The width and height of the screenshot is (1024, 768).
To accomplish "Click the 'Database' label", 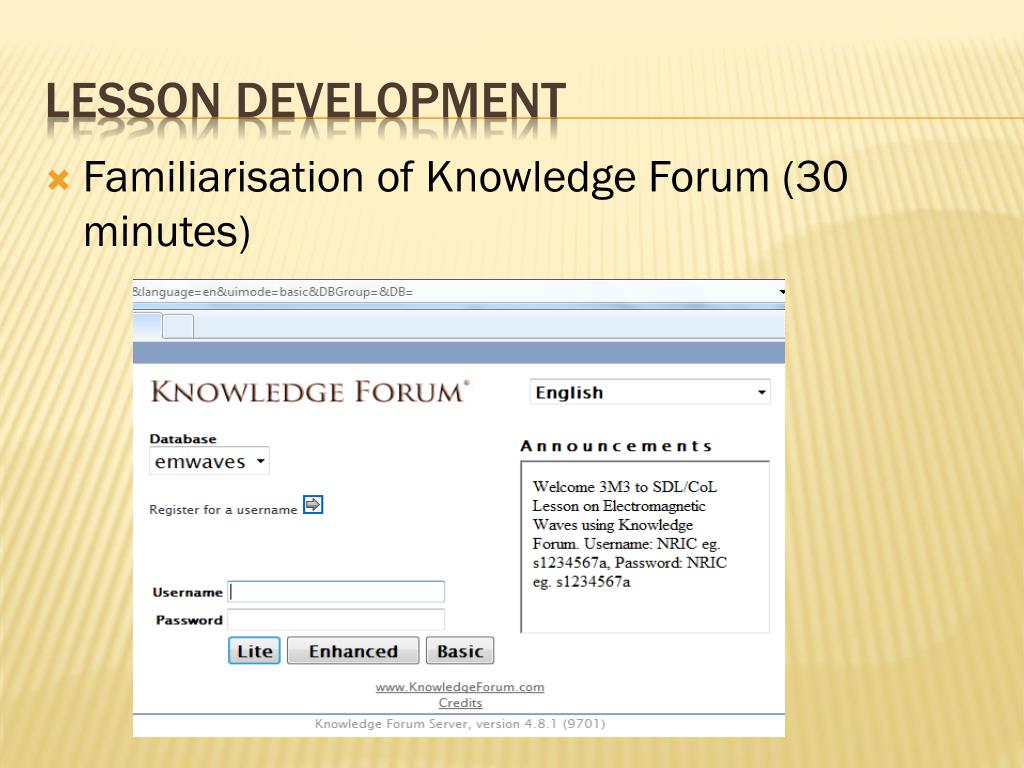I will [183, 439].
